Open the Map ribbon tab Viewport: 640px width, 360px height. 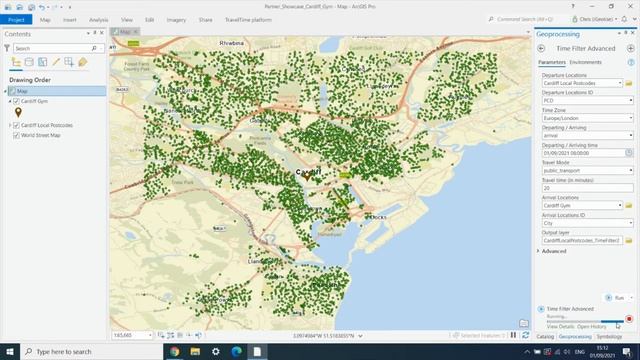[x=45, y=20]
